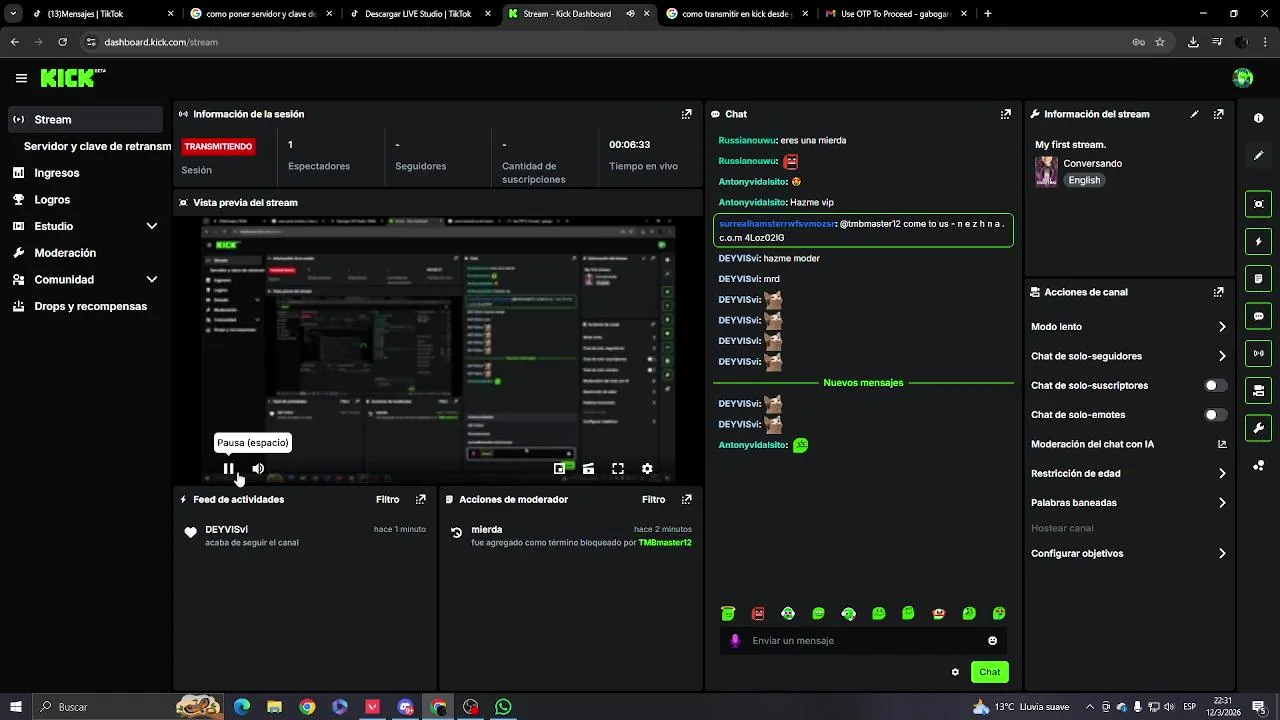Click the Buscar taskbar search box

pyautogui.click(x=130, y=707)
